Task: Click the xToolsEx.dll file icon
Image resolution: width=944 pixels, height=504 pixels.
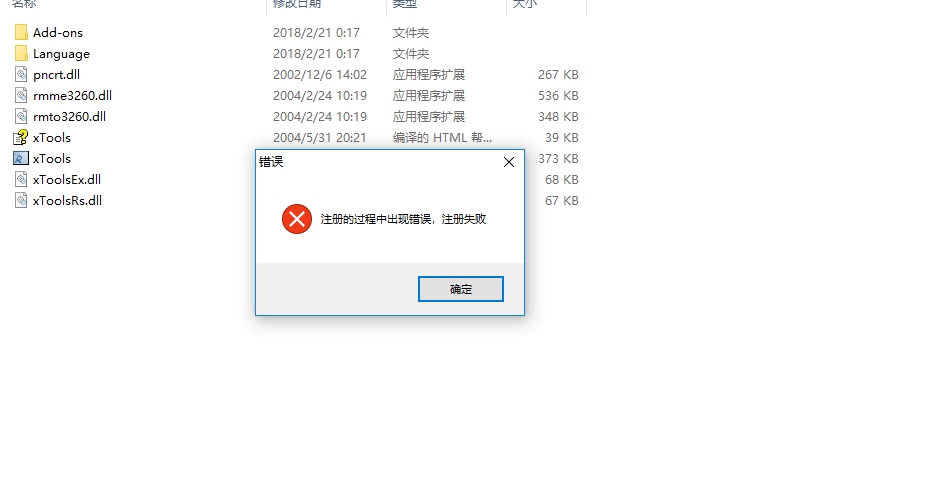Action: pyautogui.click(x=21, y=179)
